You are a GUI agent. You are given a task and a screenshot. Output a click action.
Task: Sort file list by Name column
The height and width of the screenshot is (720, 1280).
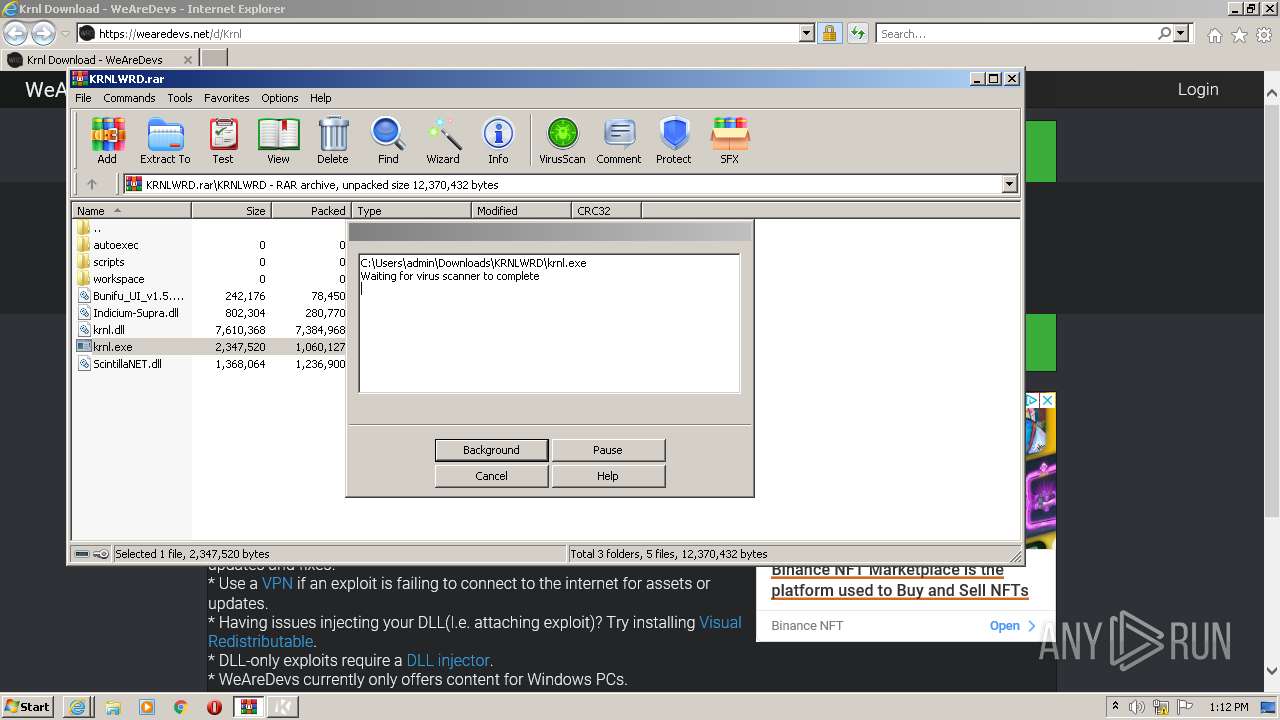(x=131, y=210)
